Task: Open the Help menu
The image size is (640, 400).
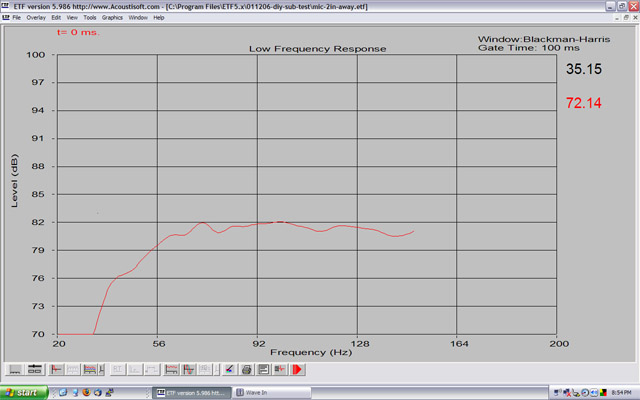Action: pyautogui.click(x=158, y=18)
